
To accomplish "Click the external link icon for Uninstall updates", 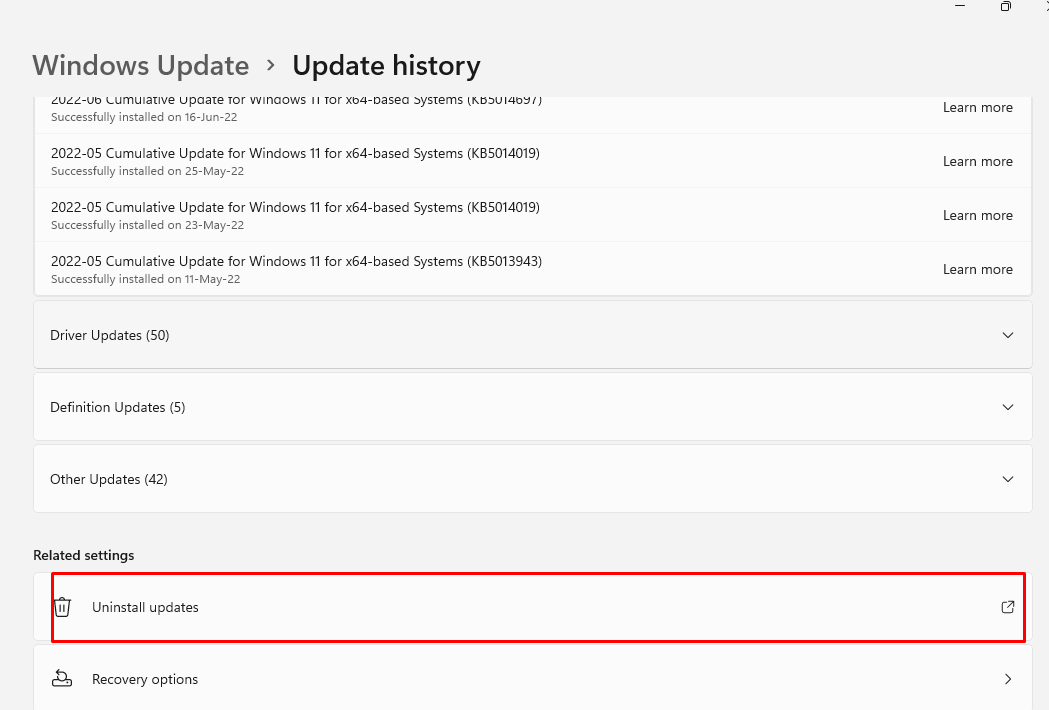I will pos(1008,607).
